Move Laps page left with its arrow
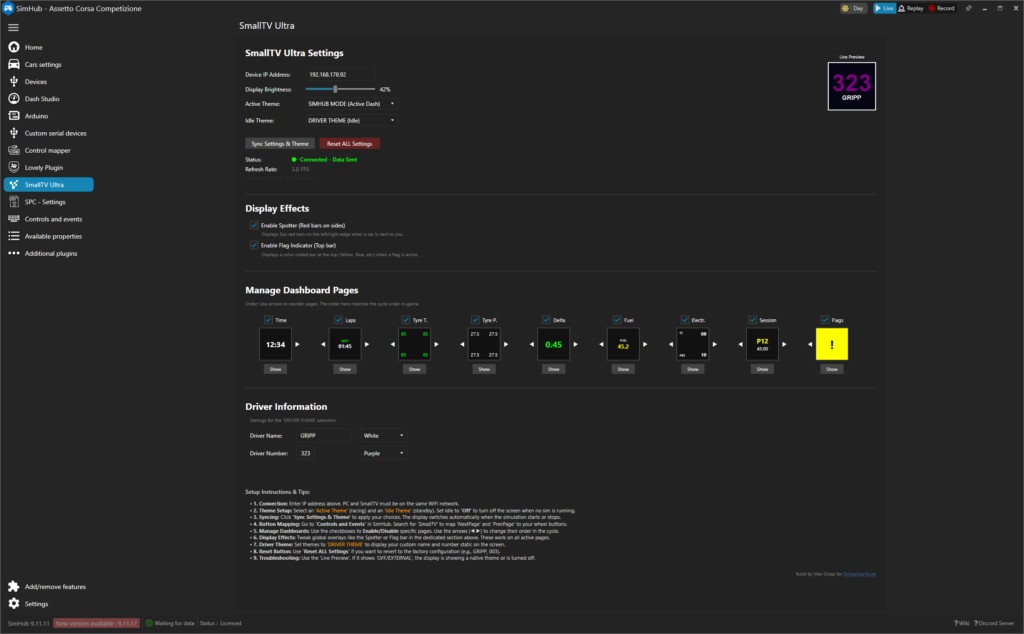The image size is (1024, 634). 323,344
